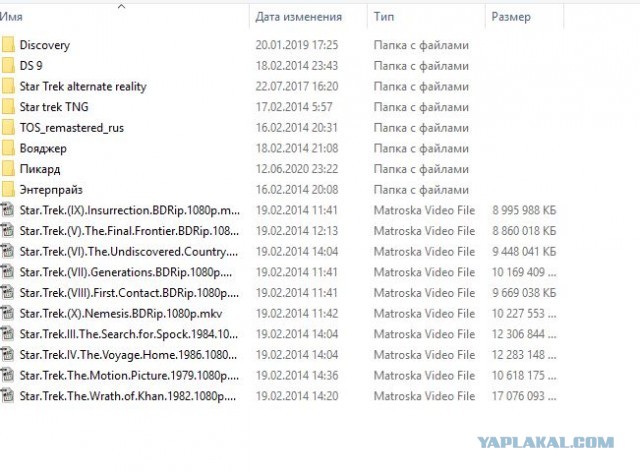Click Star.Trek.III.The.Search.for.Spock file name
The height and width of the screenshot is (472, 640).
coord(129,334)
